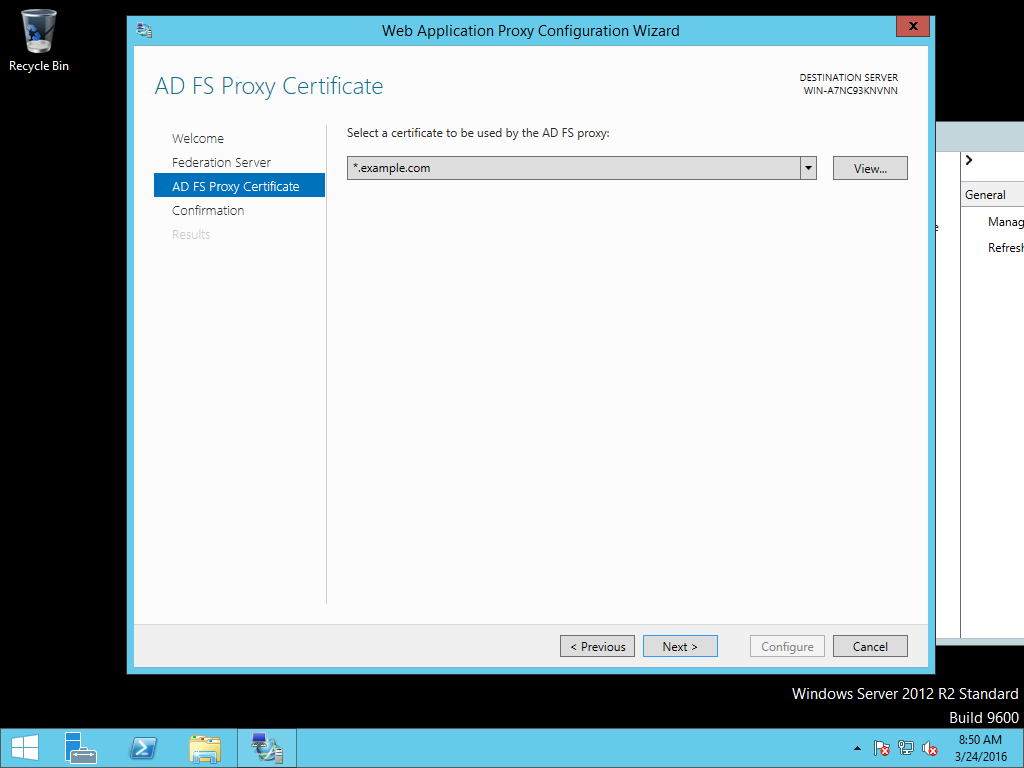Select the AD FS Proxy Certificate step

click(x=239, y=185)
